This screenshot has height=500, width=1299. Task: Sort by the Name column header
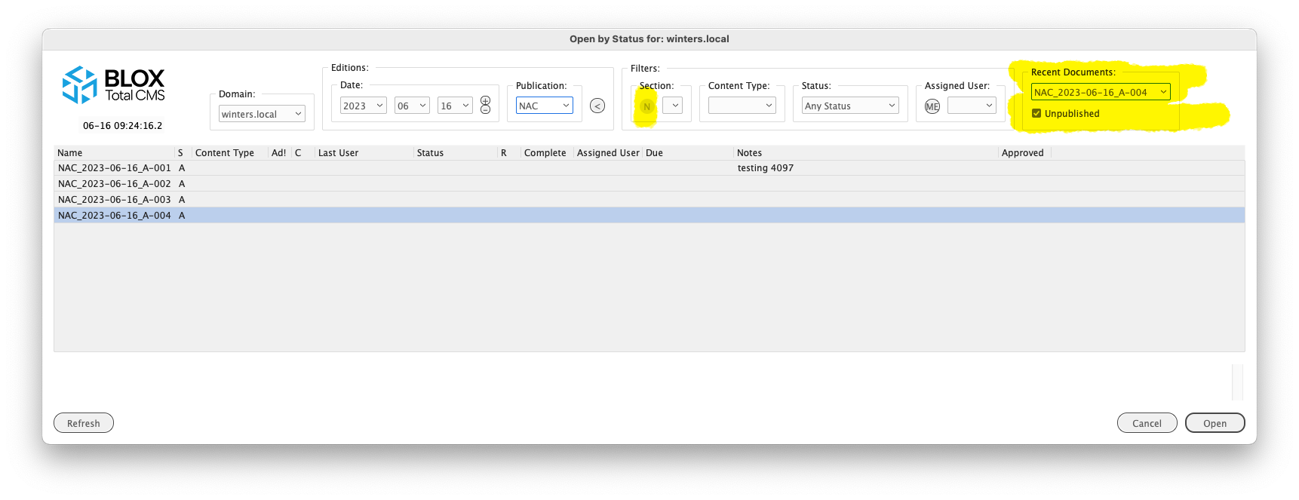point(115,153)
